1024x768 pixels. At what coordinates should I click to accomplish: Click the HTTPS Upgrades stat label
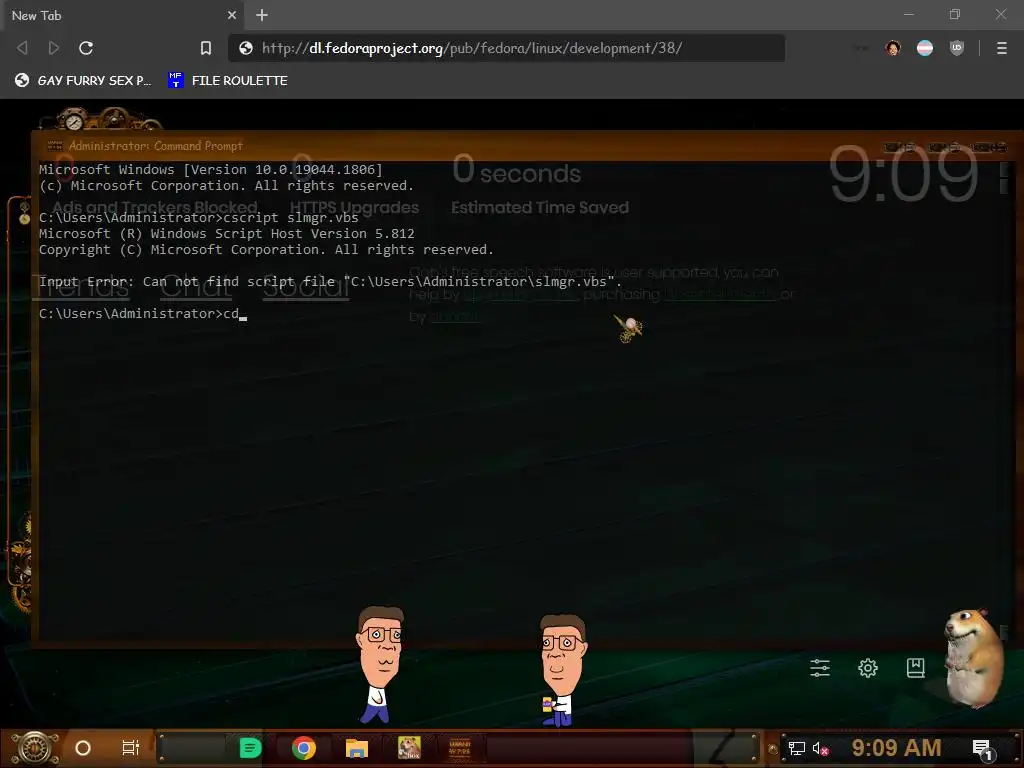pyautogui.click(x=355, y=208)
